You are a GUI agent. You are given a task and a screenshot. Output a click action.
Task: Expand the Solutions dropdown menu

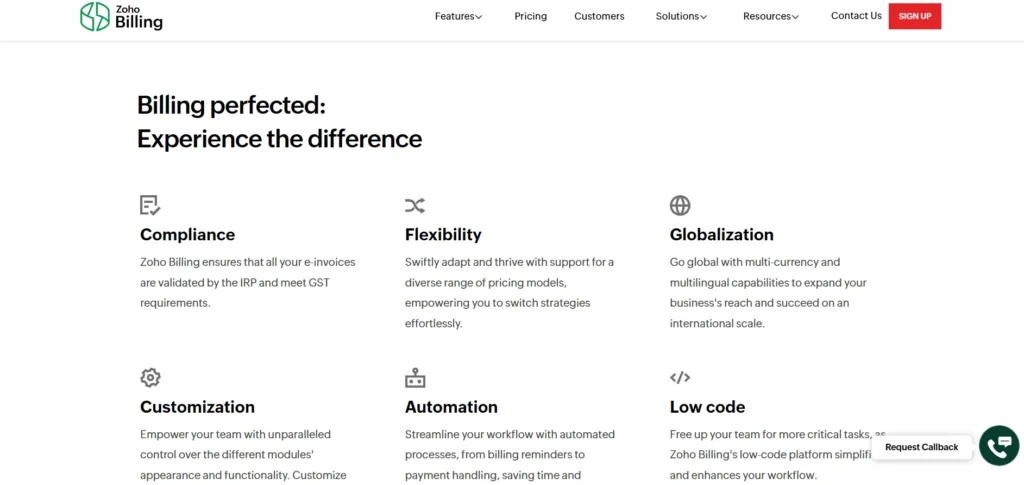tap(681, 16)
